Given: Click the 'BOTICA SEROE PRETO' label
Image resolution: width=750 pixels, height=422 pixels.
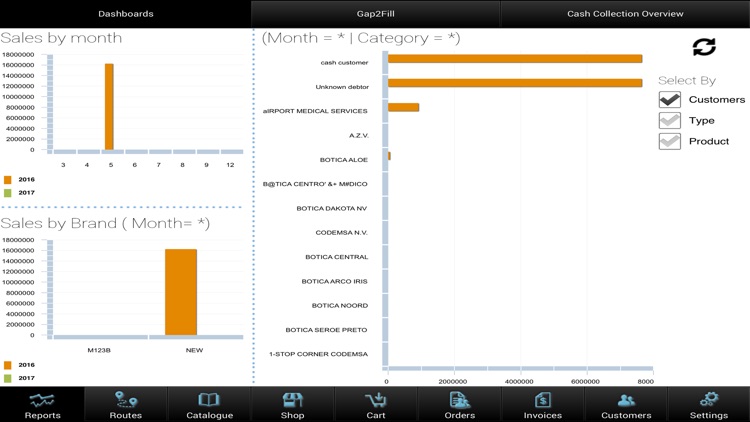Looking at the screenshot, I should (326, 330).
